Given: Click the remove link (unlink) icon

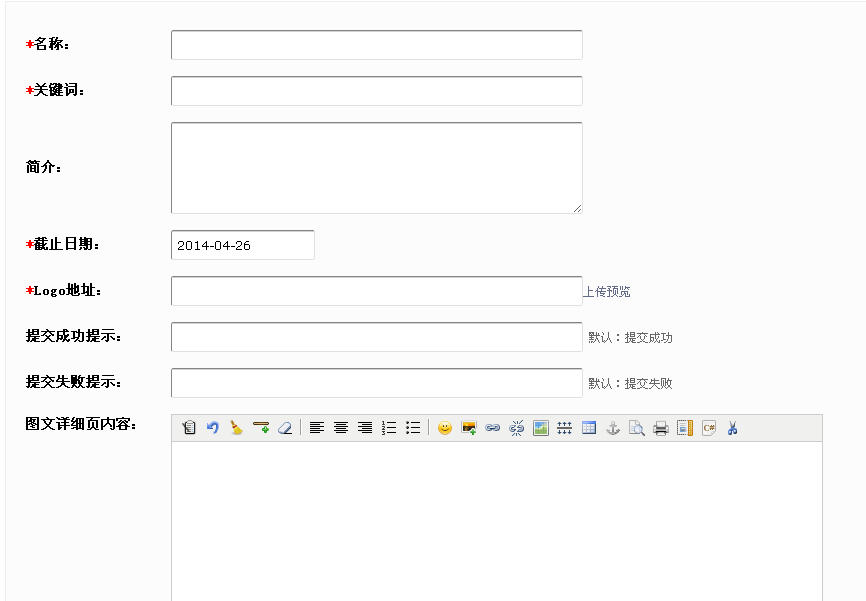Looking at the screenshot, I should (517, 428).
